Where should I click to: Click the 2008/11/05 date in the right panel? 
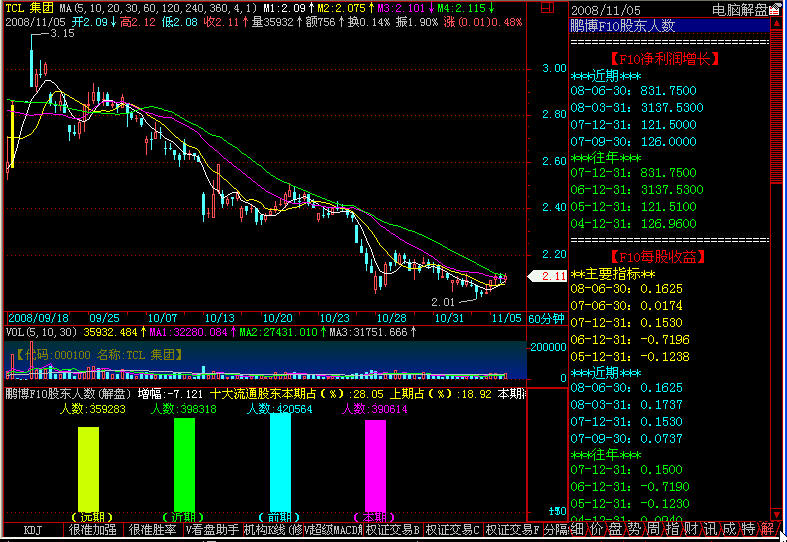pyautogui.click(x=605, y=10)
